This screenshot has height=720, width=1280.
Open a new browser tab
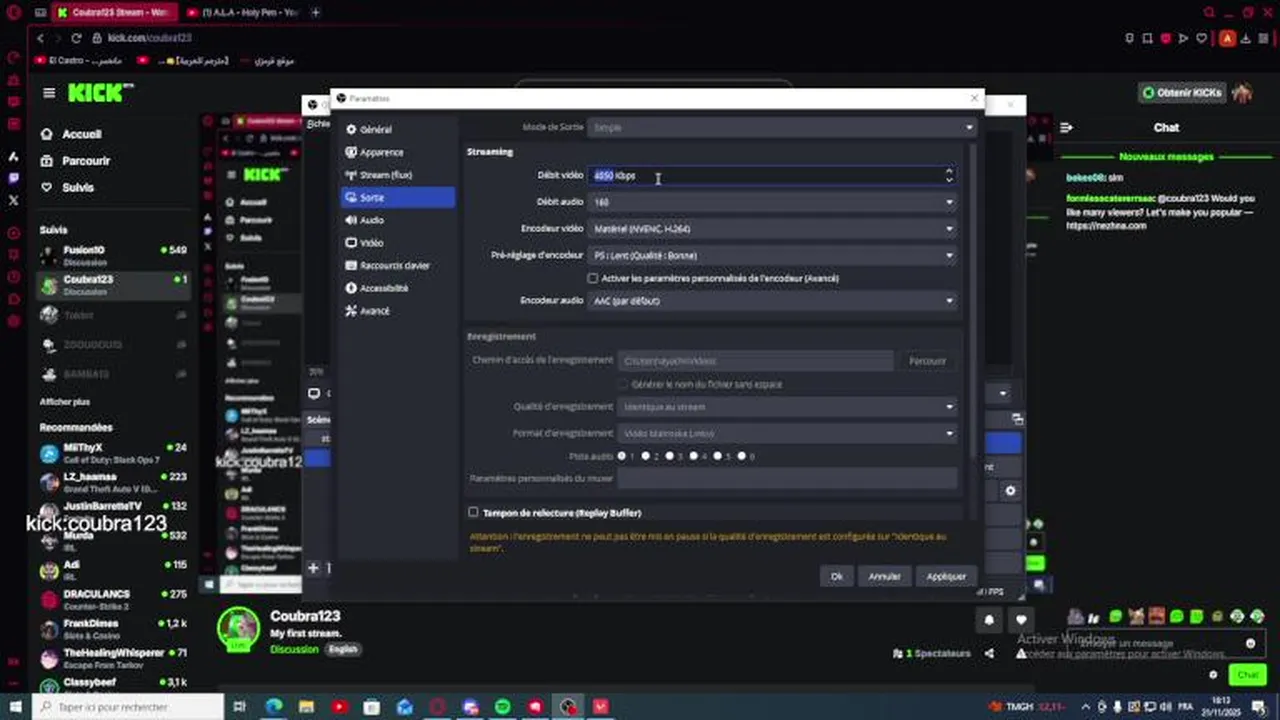coord(316,13)
